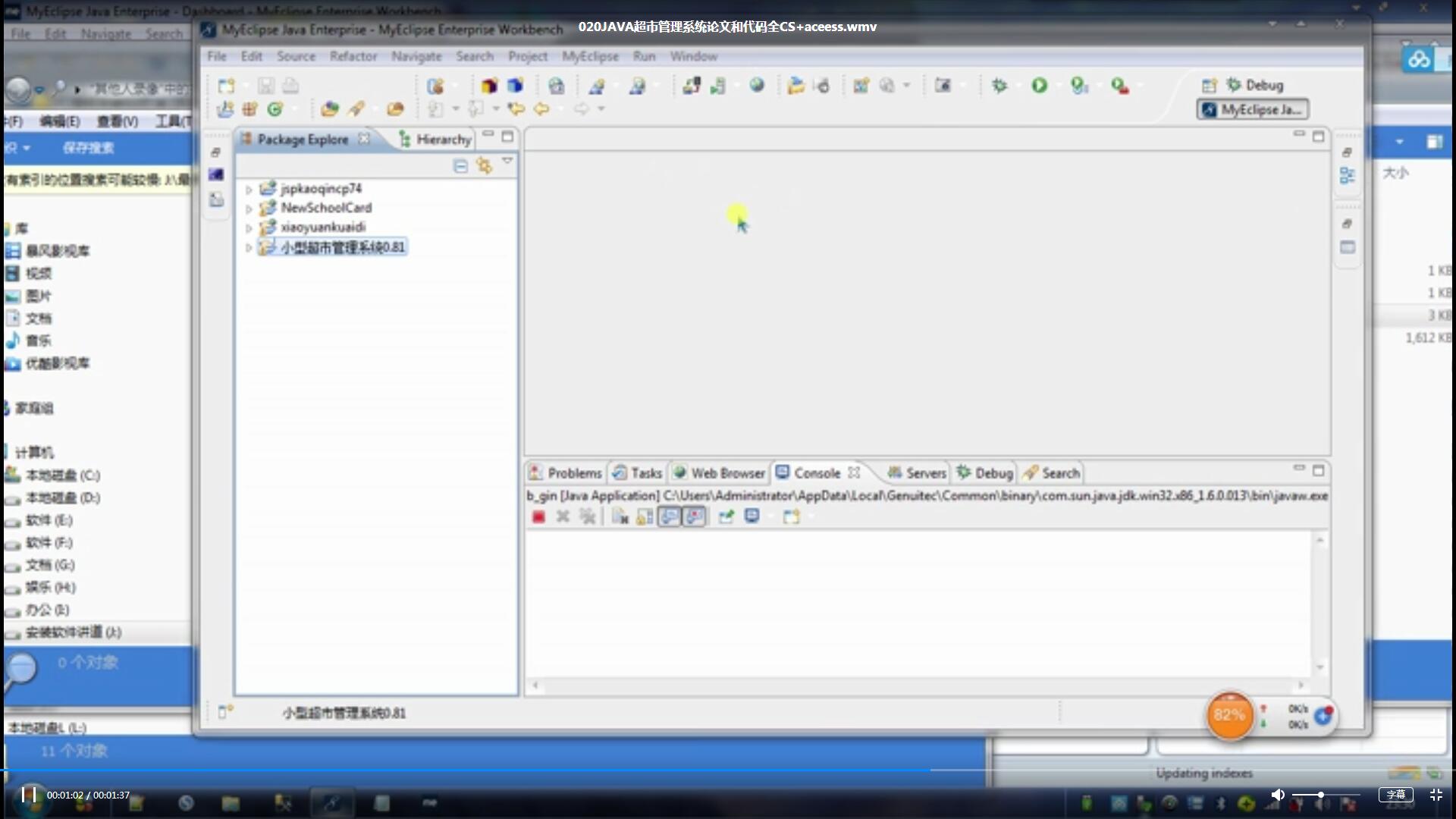Click Remove Launch gray X icon

pyautogui.click(x=563, y=517)
